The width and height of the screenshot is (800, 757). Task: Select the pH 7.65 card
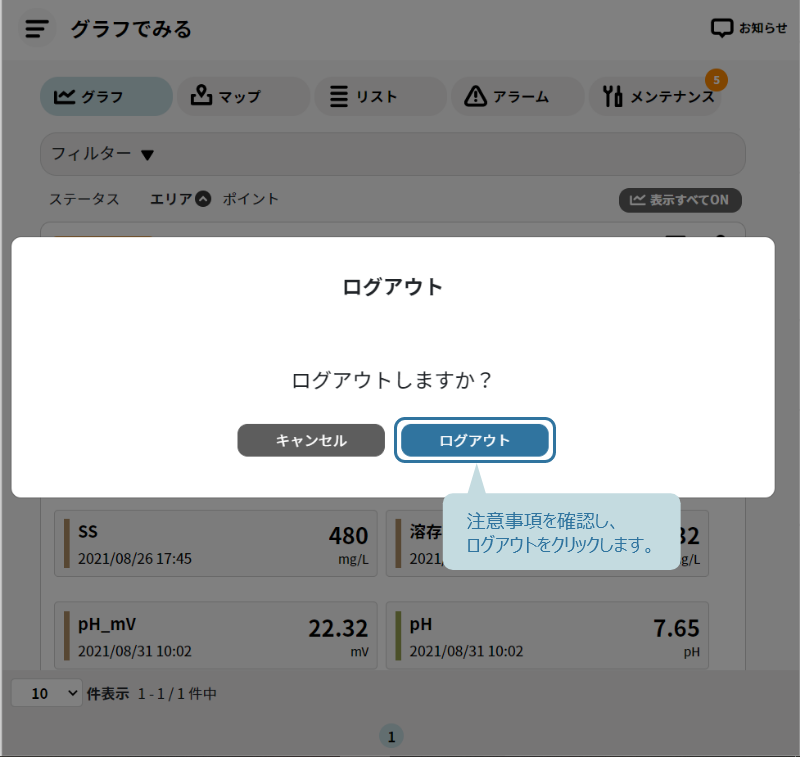547,636
